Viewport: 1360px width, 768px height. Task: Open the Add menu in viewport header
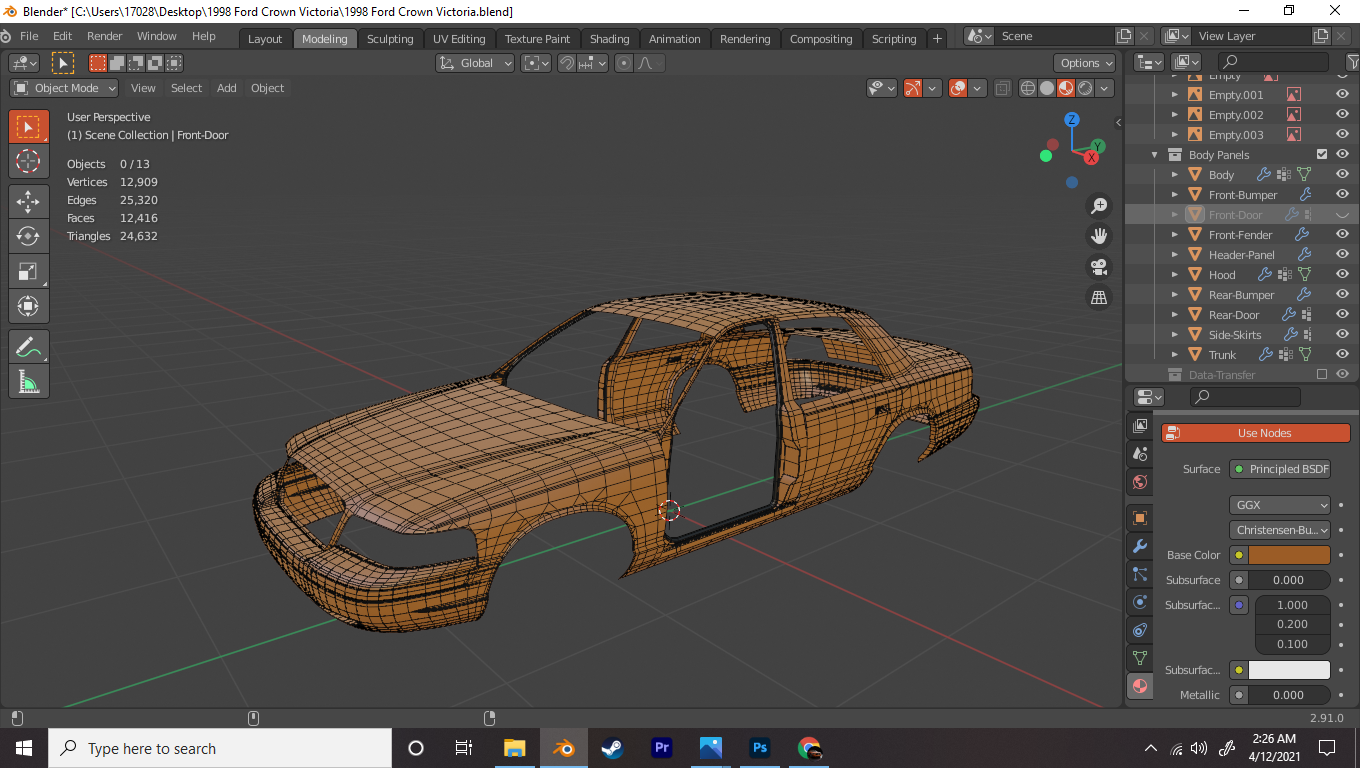(227, 88)
